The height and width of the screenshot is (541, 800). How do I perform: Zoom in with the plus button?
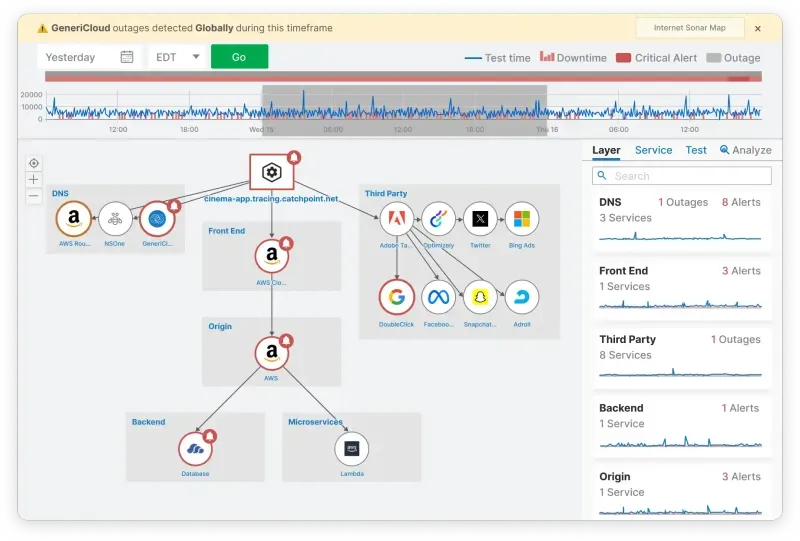click(34, 179)
